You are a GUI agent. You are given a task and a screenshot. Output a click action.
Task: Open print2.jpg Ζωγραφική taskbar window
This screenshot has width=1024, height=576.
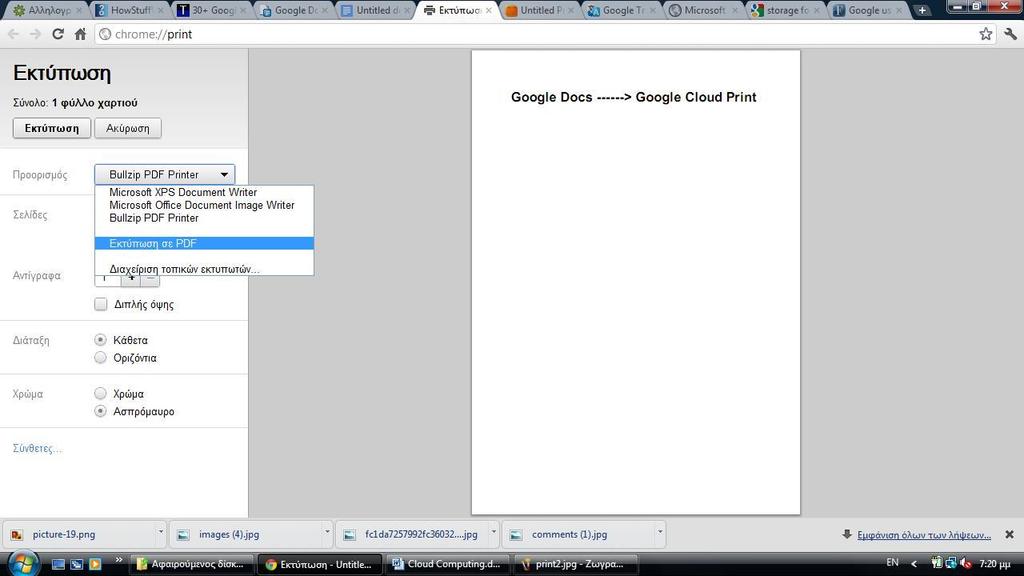pyautogui.click(x=575, y=564)
